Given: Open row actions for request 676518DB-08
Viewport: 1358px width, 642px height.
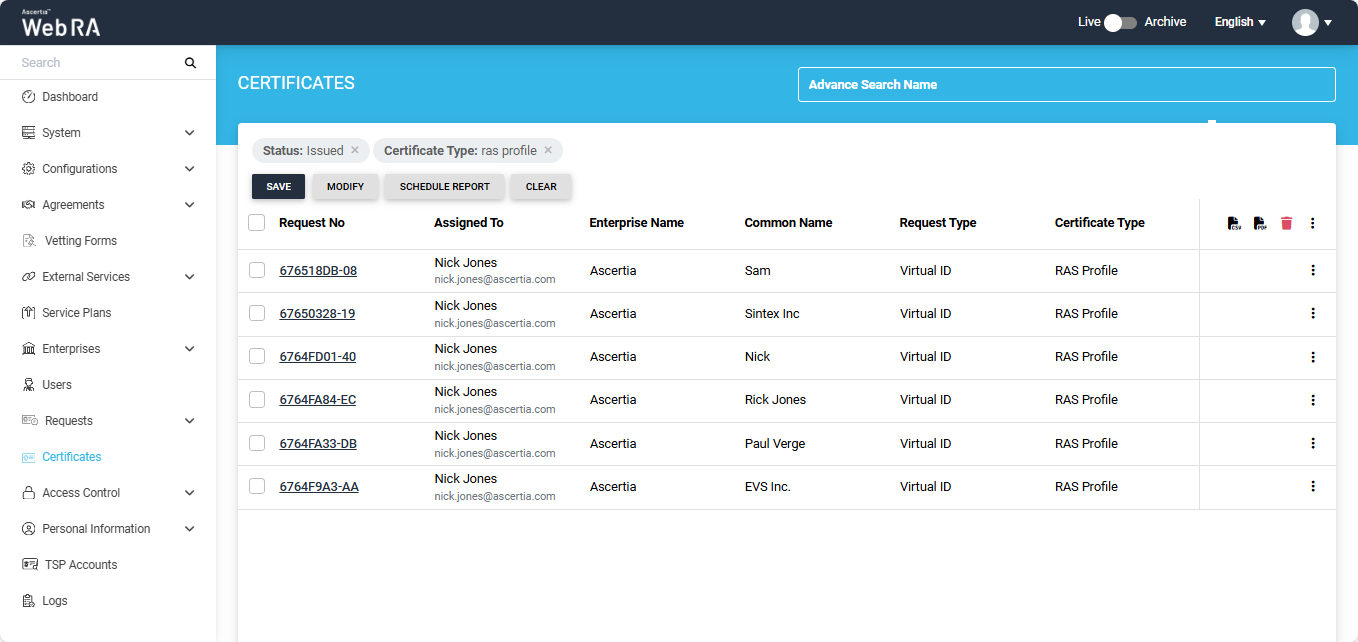Looking at the screenshot, I should pyautogui.click(x=1313, y=270).
